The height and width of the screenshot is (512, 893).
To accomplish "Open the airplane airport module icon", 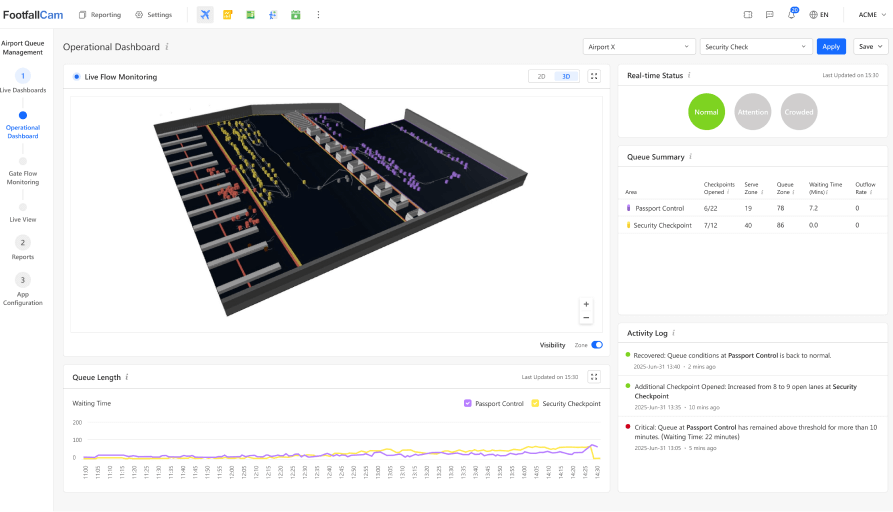I will 205,15.
